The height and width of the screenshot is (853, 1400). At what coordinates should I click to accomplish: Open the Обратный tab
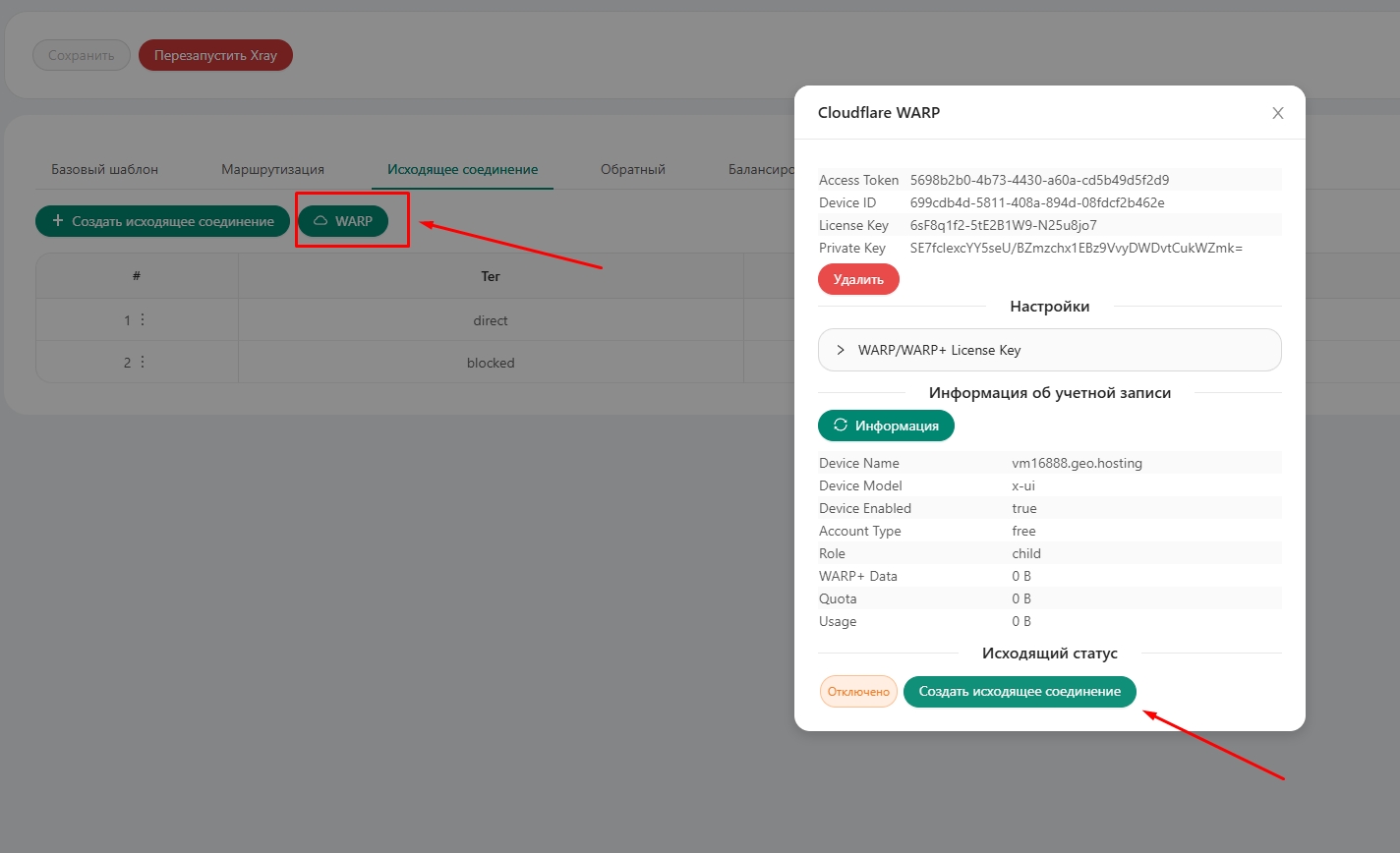[x=632, y=169]
